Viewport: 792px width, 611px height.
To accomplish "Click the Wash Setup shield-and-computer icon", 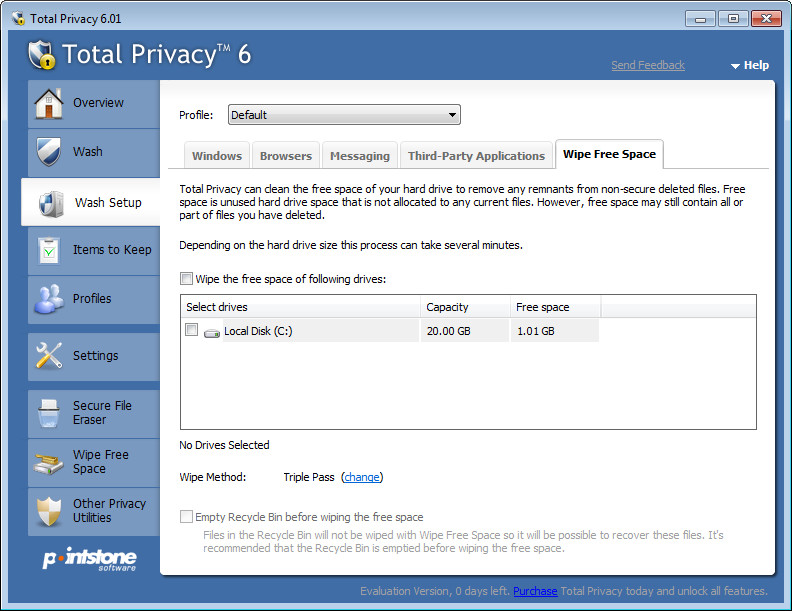I will point(51,203).
